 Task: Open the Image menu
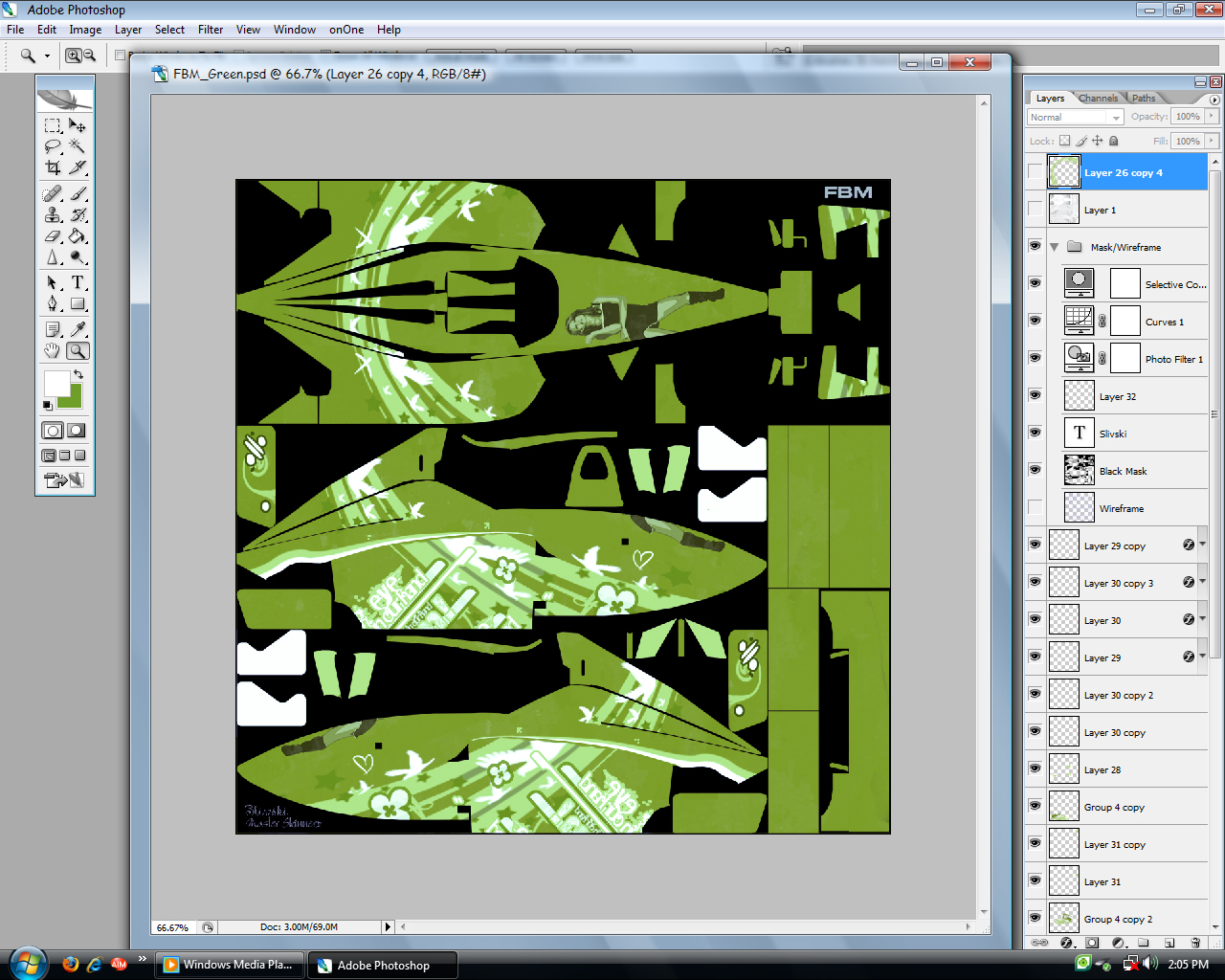[85, 30]
